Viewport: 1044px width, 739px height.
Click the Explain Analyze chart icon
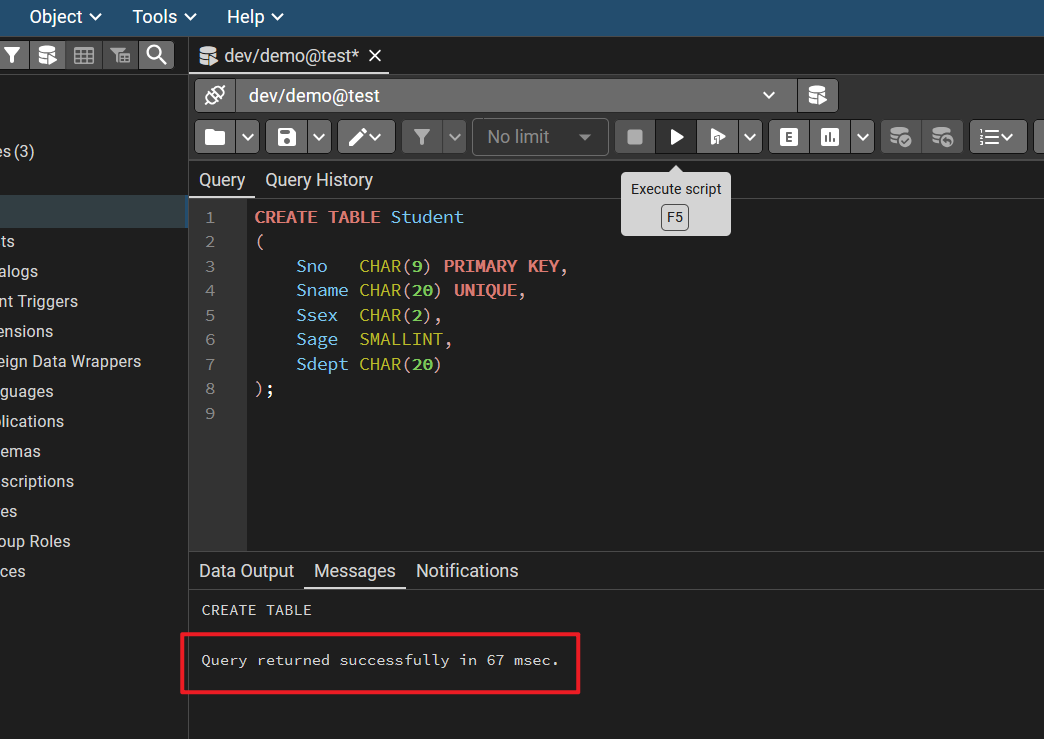830,137
